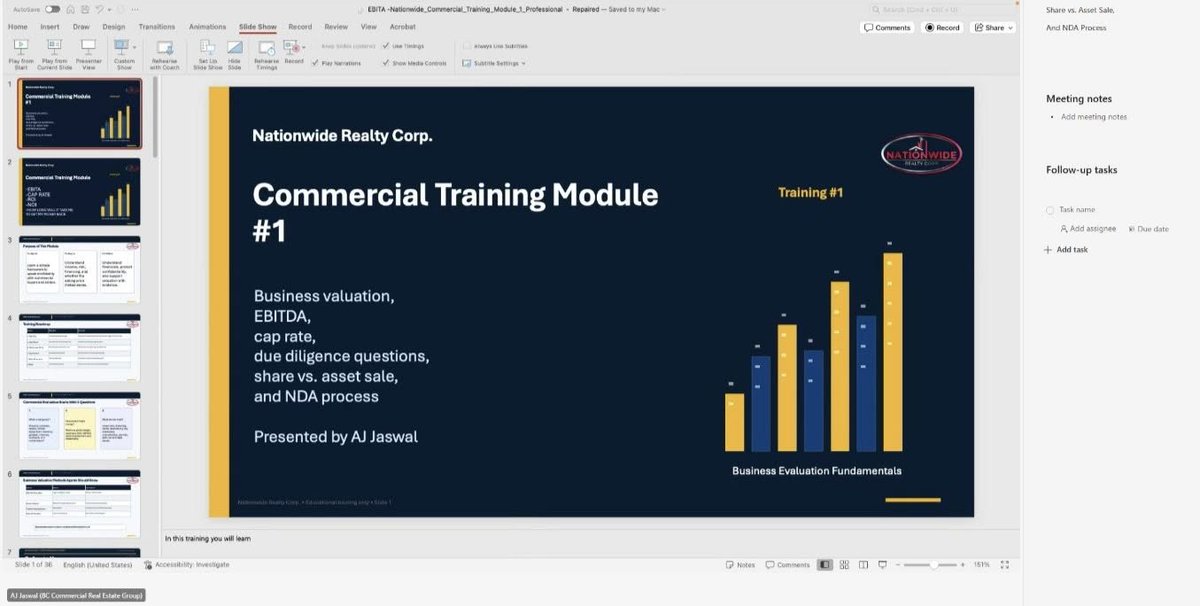The width and height of the screenshot is (1200, 606).
Task: Switch to Reading view icon
Action: [863, 565]
